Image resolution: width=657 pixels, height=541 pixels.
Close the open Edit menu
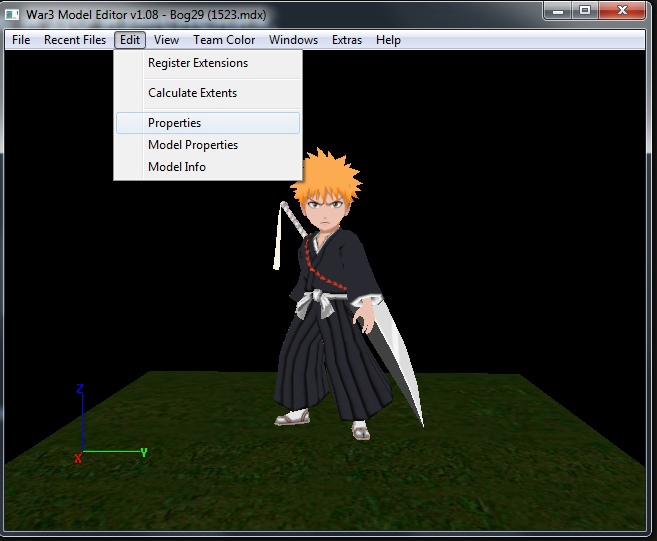pos(130,40)
